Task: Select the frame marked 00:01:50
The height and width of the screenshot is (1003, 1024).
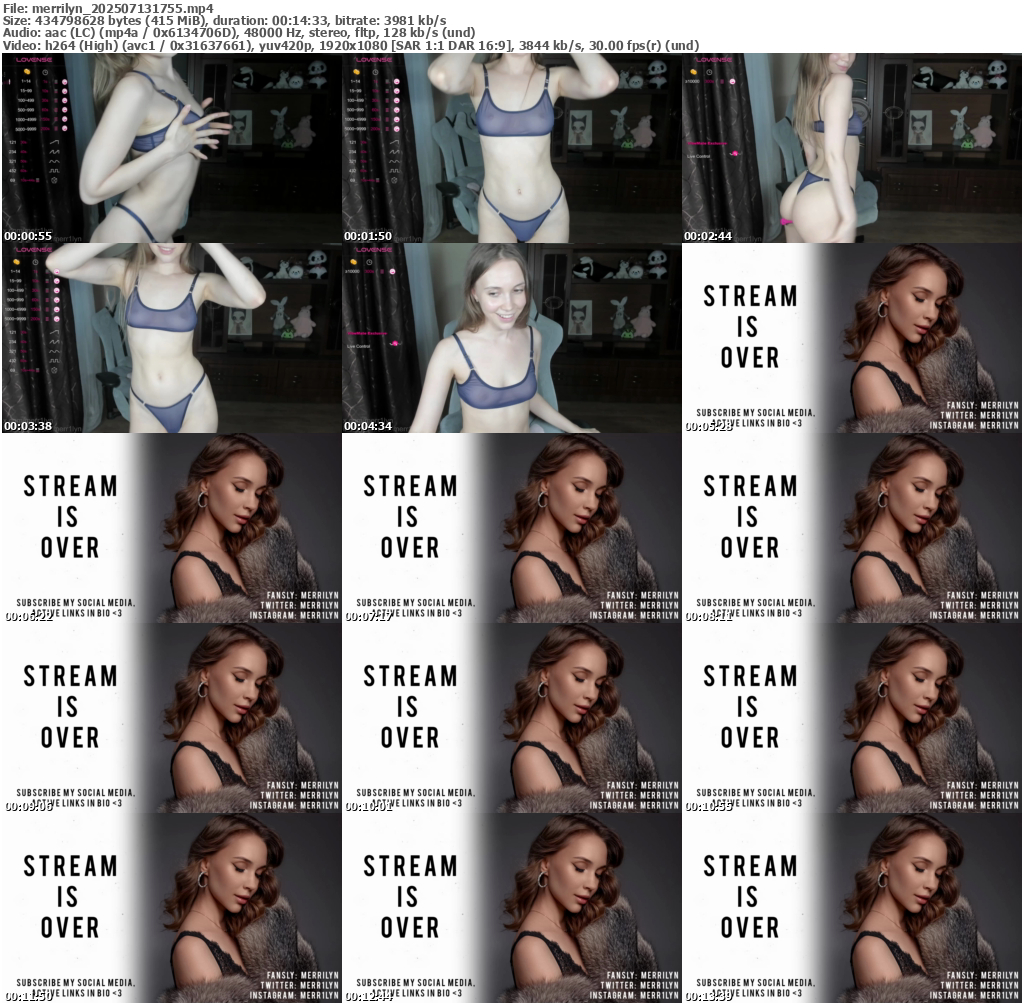Action: click(x=511, y=148)
